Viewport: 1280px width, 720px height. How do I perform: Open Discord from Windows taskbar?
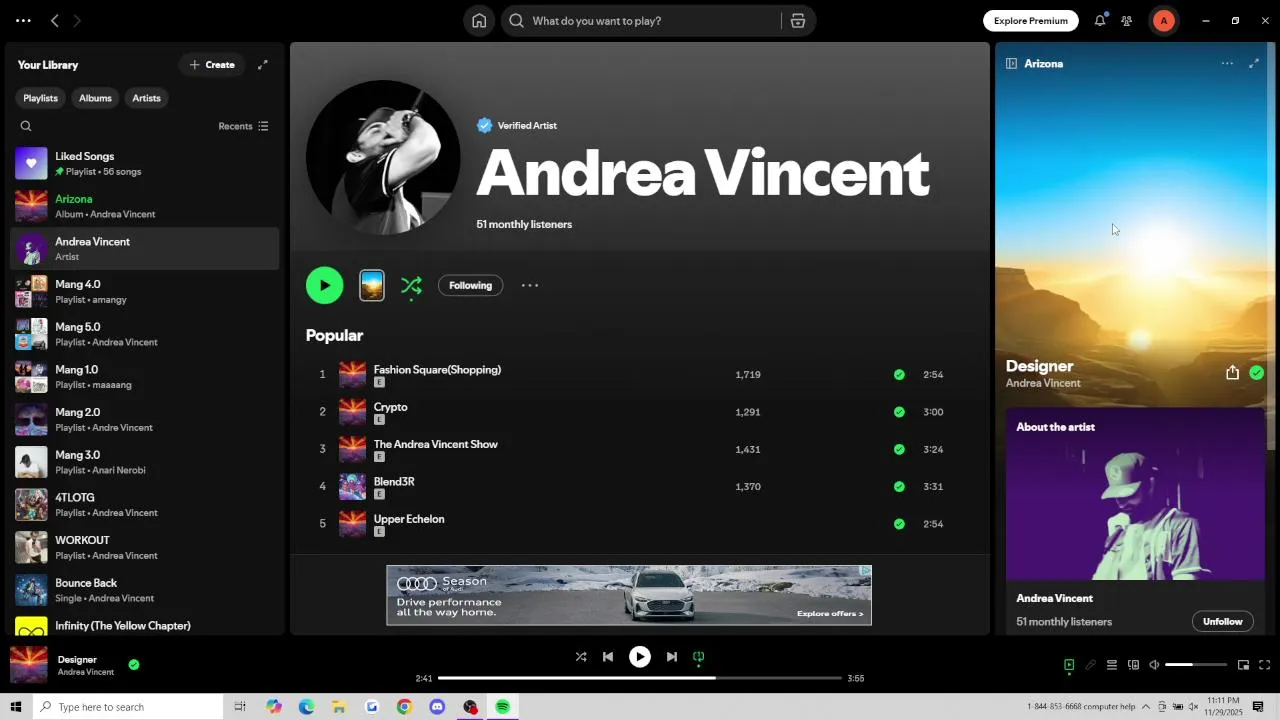click(437, 707)
